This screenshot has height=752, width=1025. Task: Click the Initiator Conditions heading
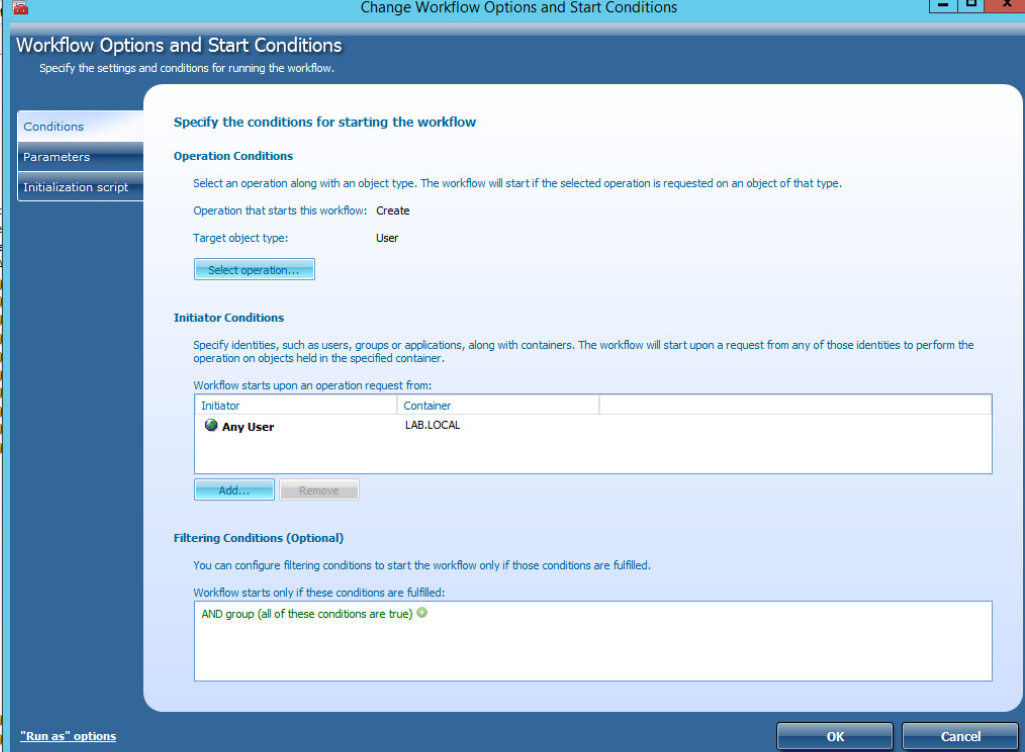(229, 317)
